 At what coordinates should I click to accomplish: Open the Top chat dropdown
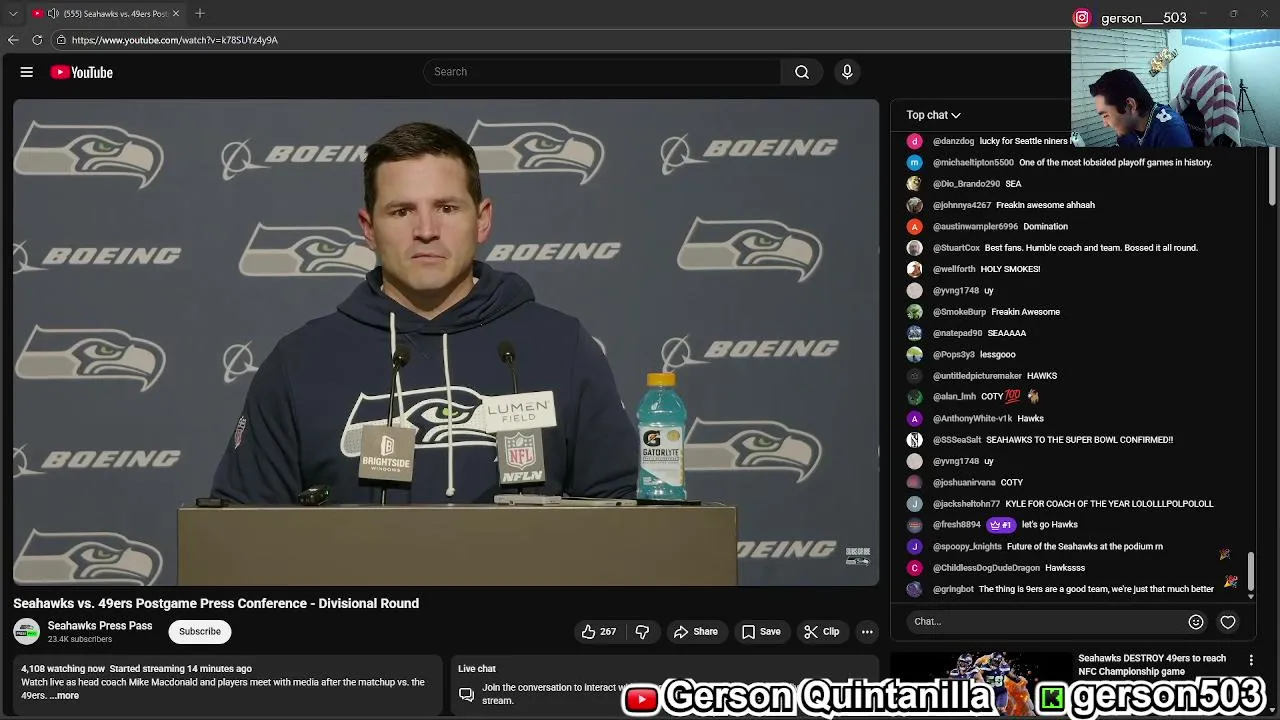(x=933, y=115)
